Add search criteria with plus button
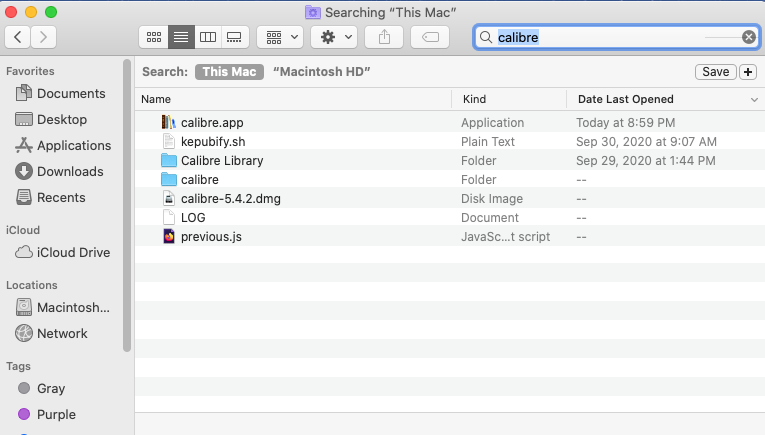Image resolution: width=765 pixels, height=435 pixels. (x=748, y=72)
